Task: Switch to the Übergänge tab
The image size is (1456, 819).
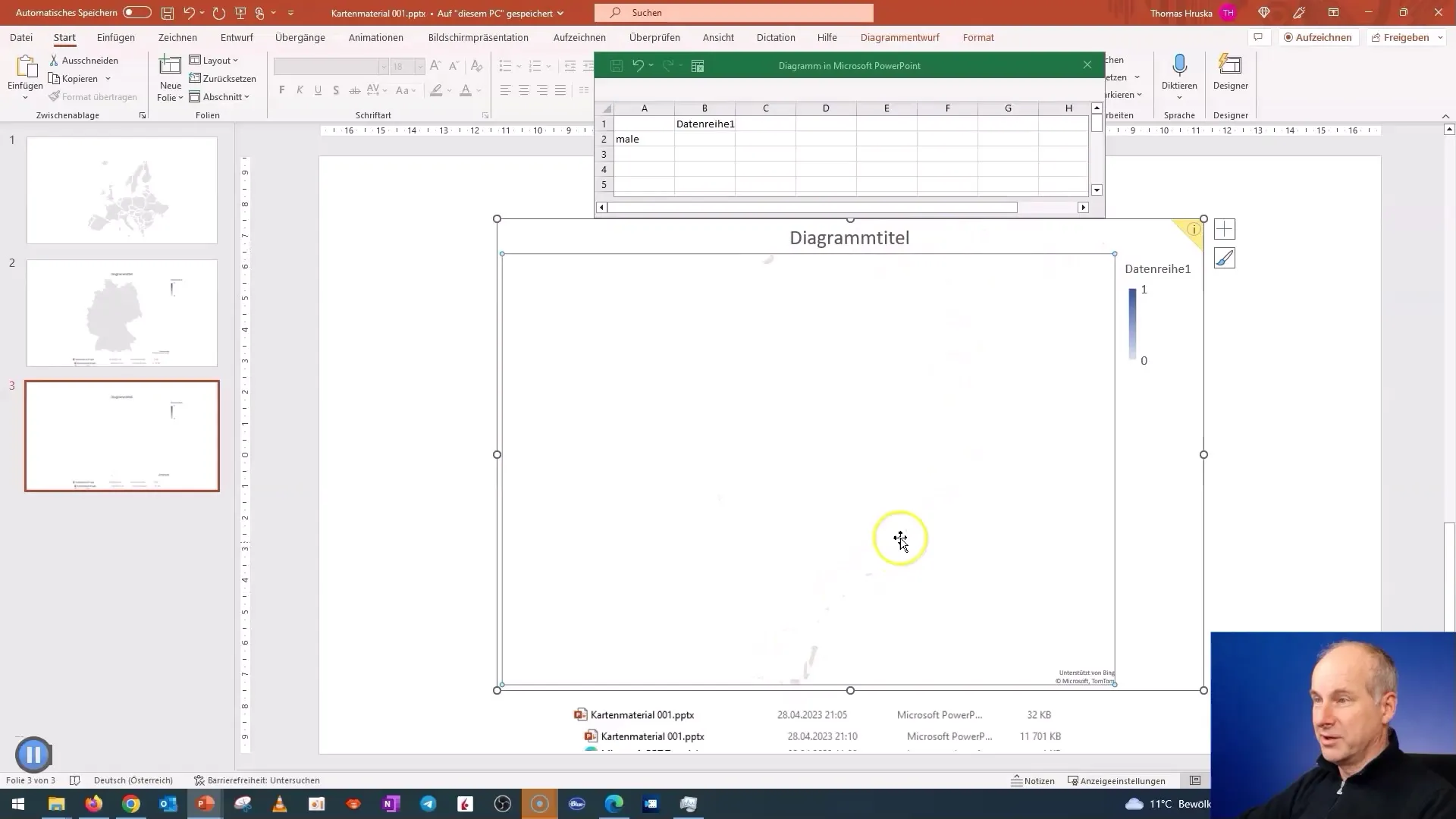Action: [x=300, y=37]
